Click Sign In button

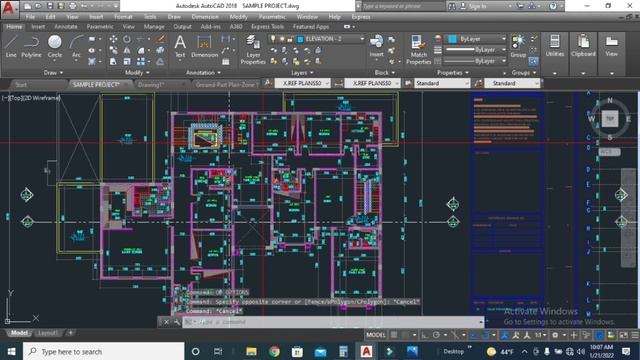tap(478, 6)
